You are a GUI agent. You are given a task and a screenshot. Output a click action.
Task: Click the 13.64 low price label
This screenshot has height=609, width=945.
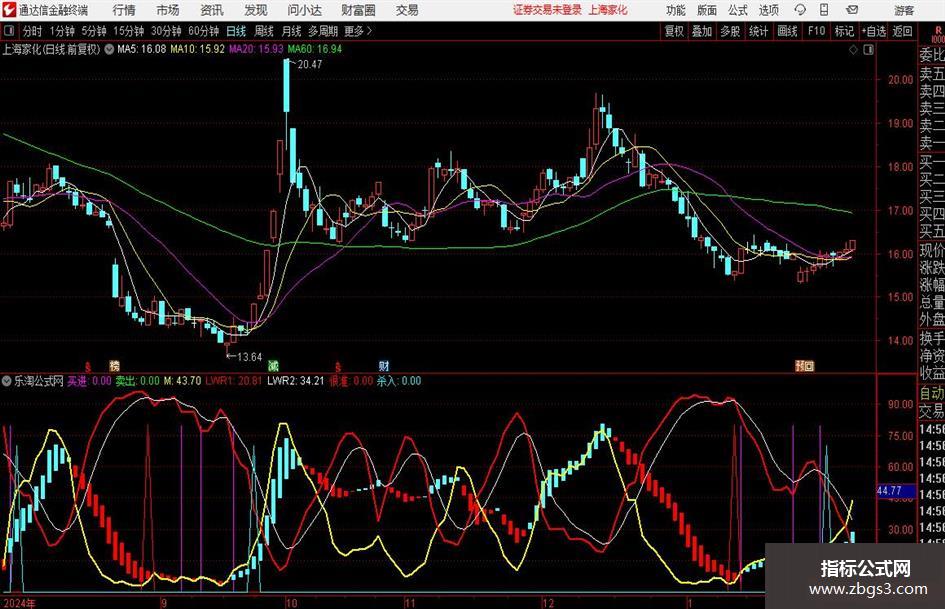click(249, 357)
